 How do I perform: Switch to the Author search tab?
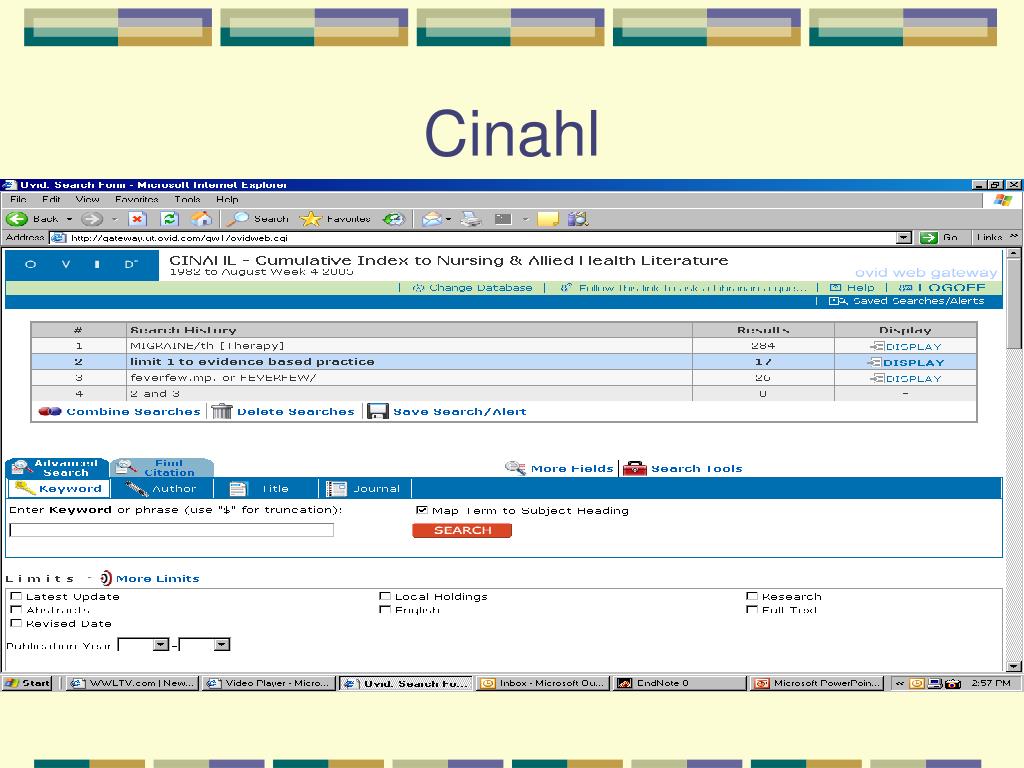pos(162,488)
